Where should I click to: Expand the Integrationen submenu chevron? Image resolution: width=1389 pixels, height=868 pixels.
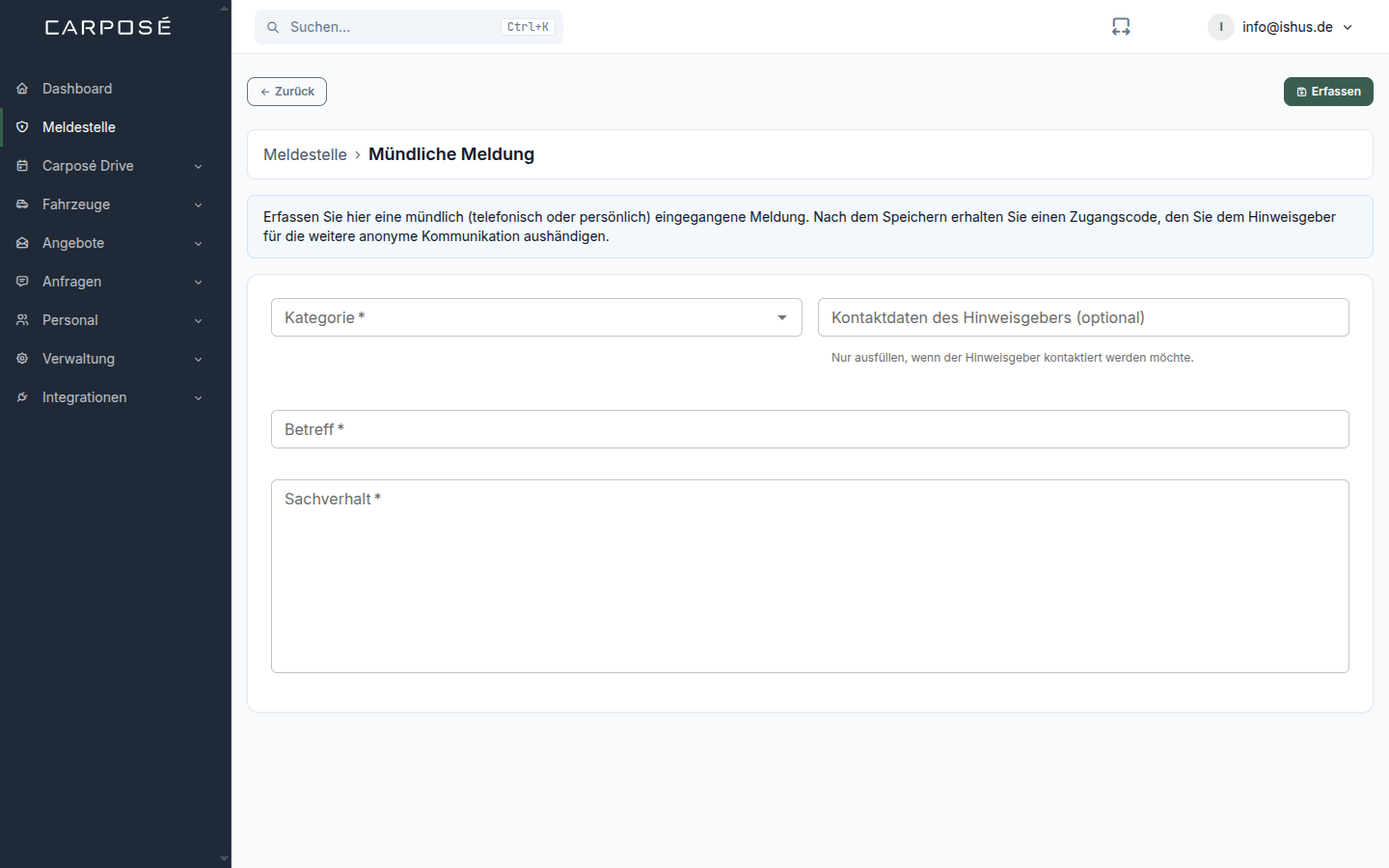(x=198, y=398)
